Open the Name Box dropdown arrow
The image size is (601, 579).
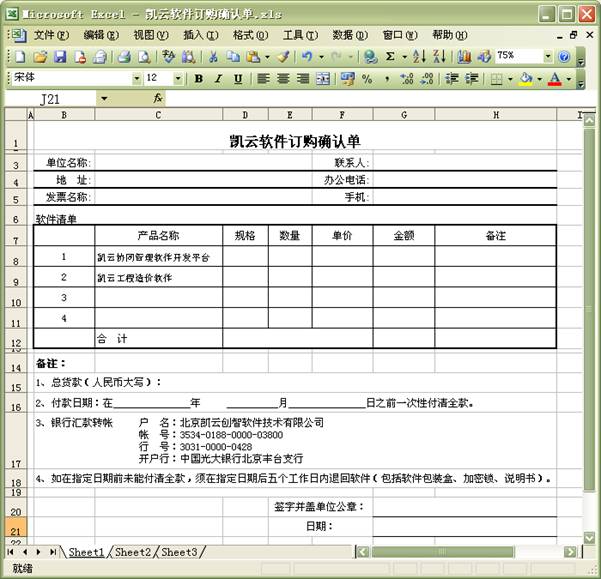tap(104, 98)
